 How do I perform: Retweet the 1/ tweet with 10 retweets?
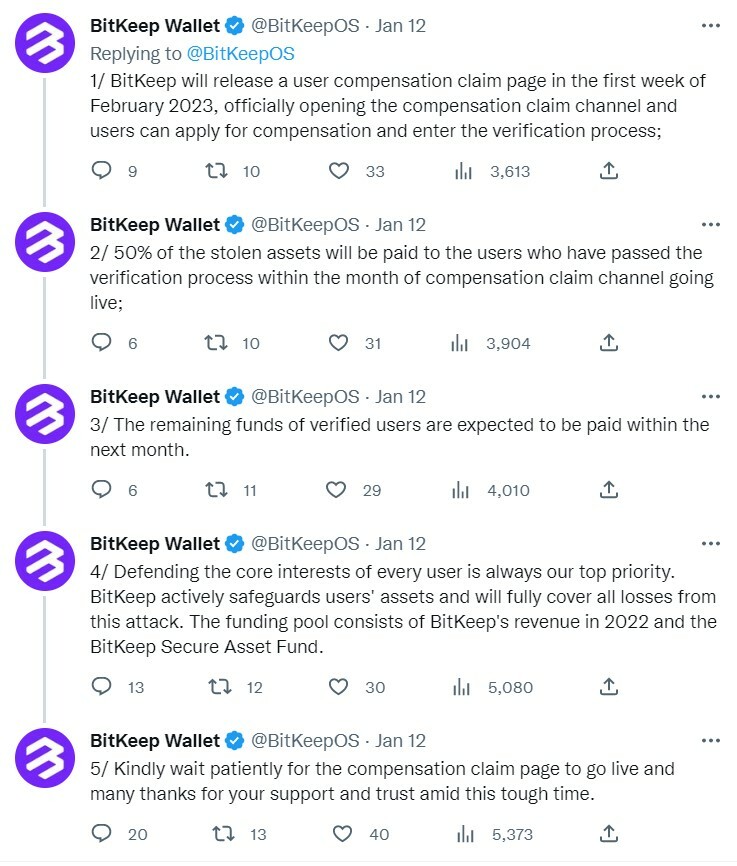tap(217, 171)
